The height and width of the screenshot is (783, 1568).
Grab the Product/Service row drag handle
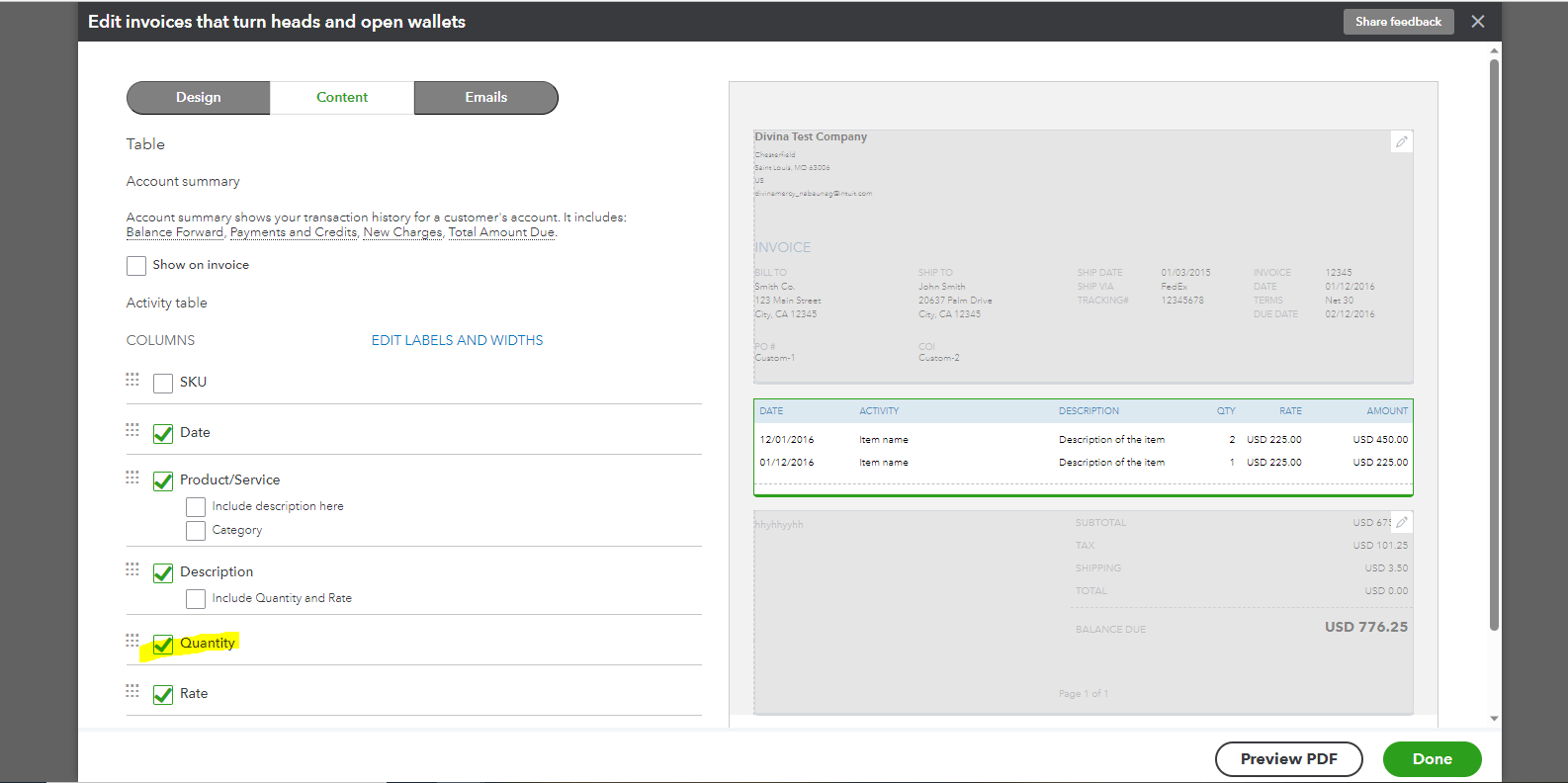coord(132,478)
